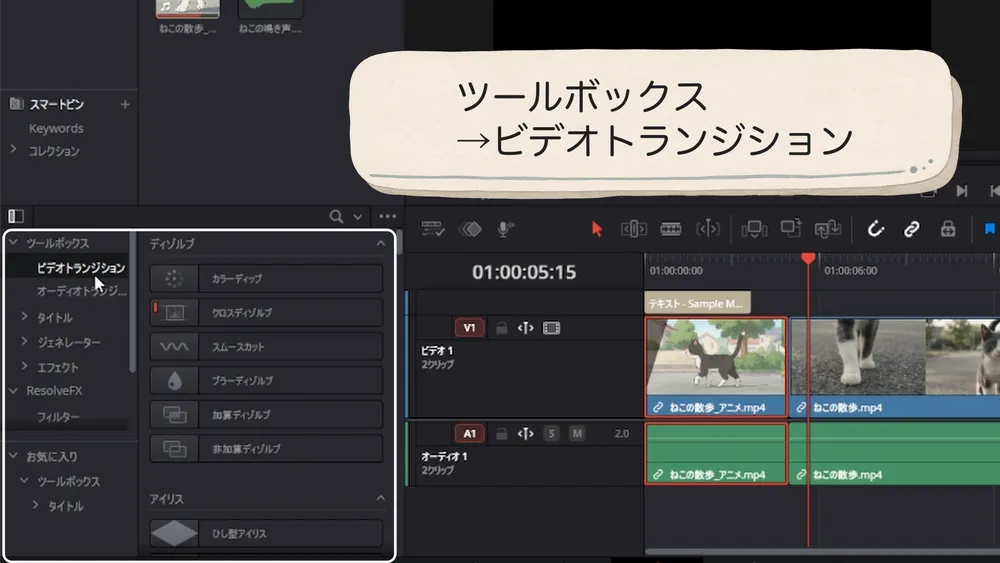Click the red playhead marker handle
Image resolution: width=1000 pixels, height=563 pixels.
(x=809, y=258)
